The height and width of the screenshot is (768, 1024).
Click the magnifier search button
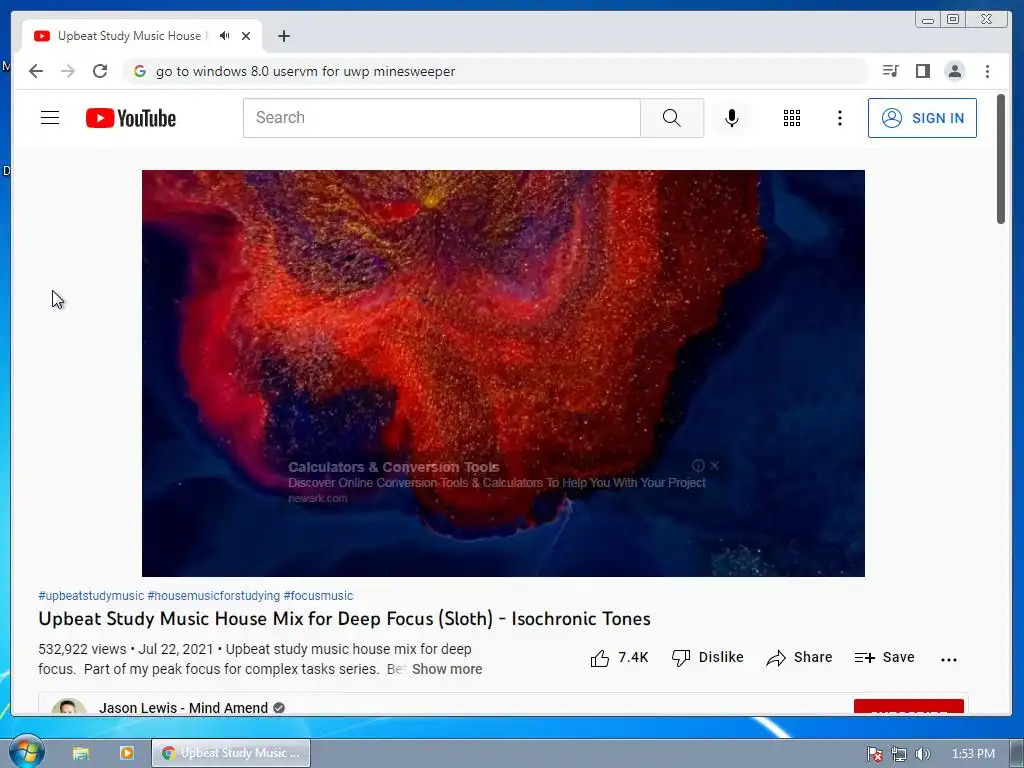tap(672, 118)
